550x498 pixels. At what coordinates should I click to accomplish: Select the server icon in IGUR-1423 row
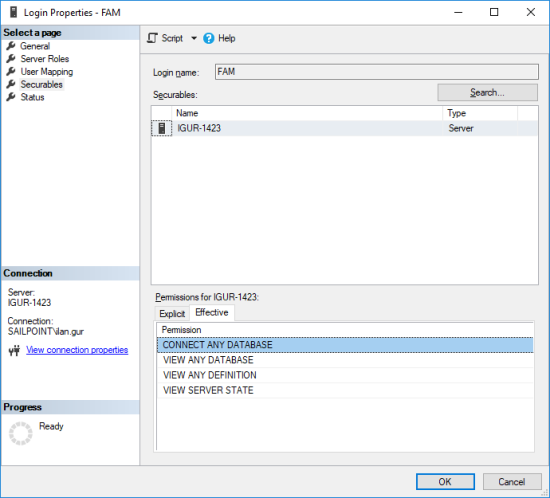(162, 128)
